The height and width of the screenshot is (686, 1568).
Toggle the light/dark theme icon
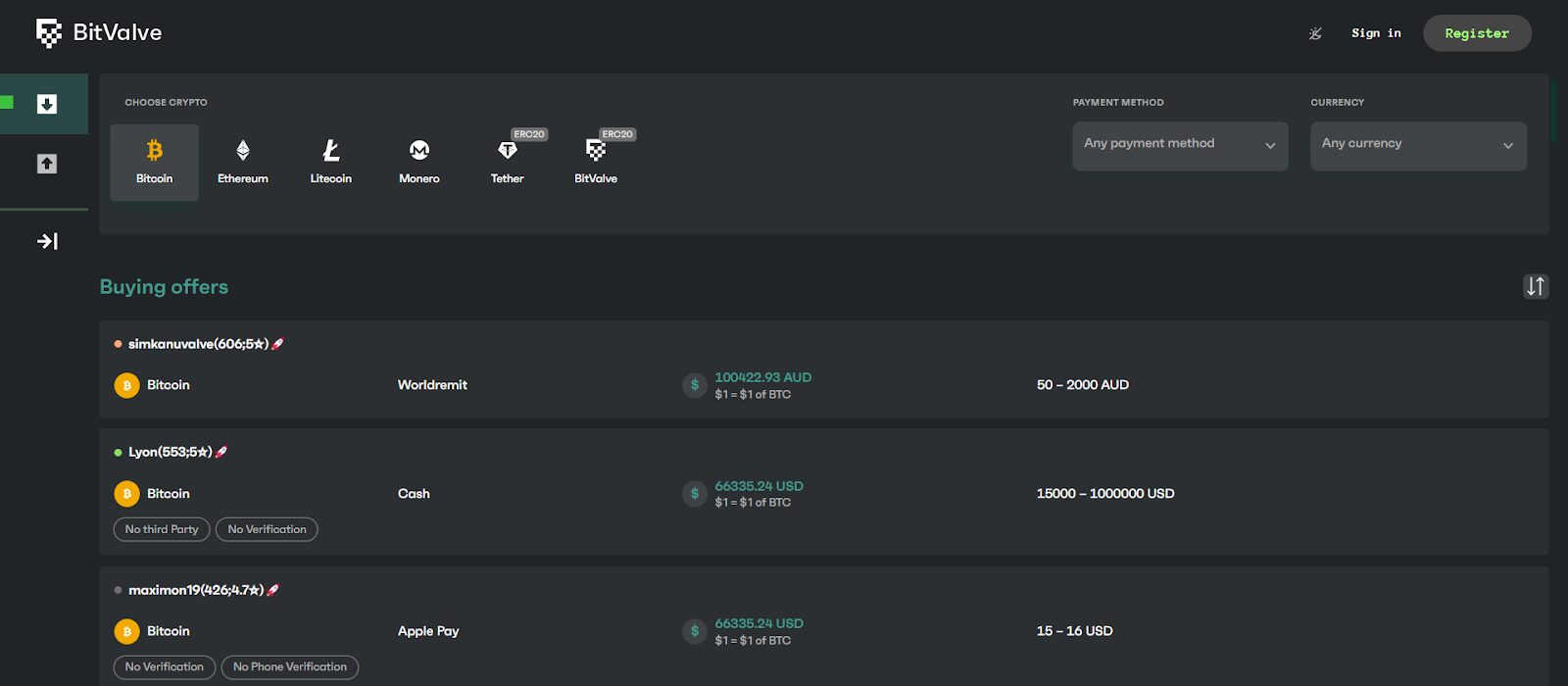coord(1315,33)
